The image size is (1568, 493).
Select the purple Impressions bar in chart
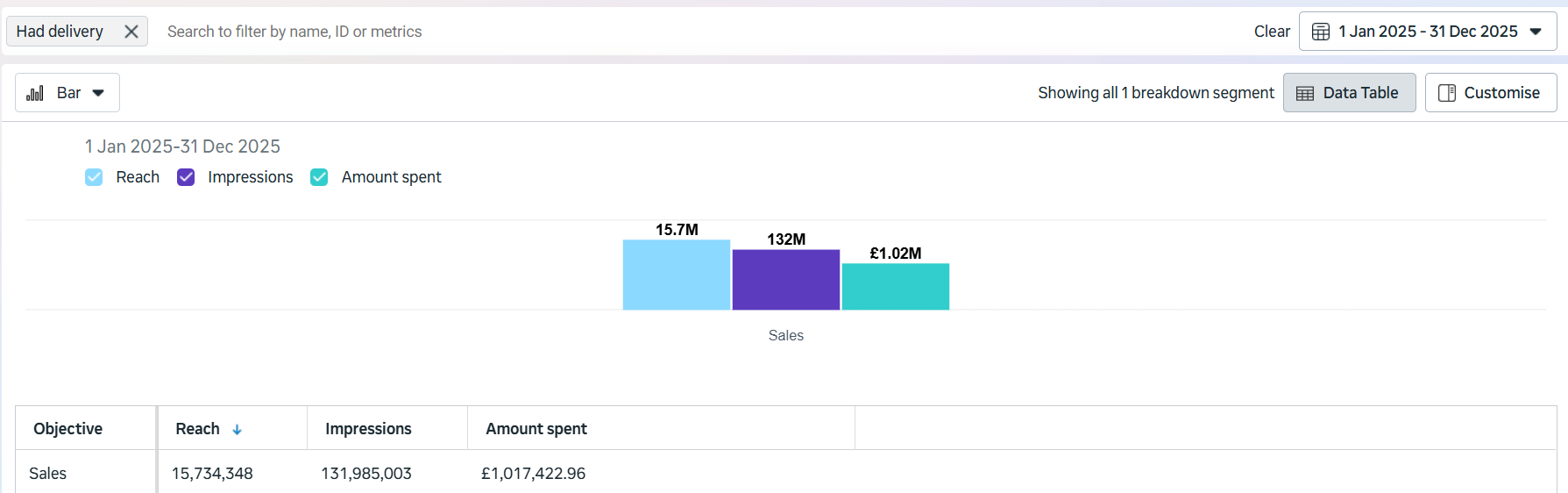click(x=785, y=280)
